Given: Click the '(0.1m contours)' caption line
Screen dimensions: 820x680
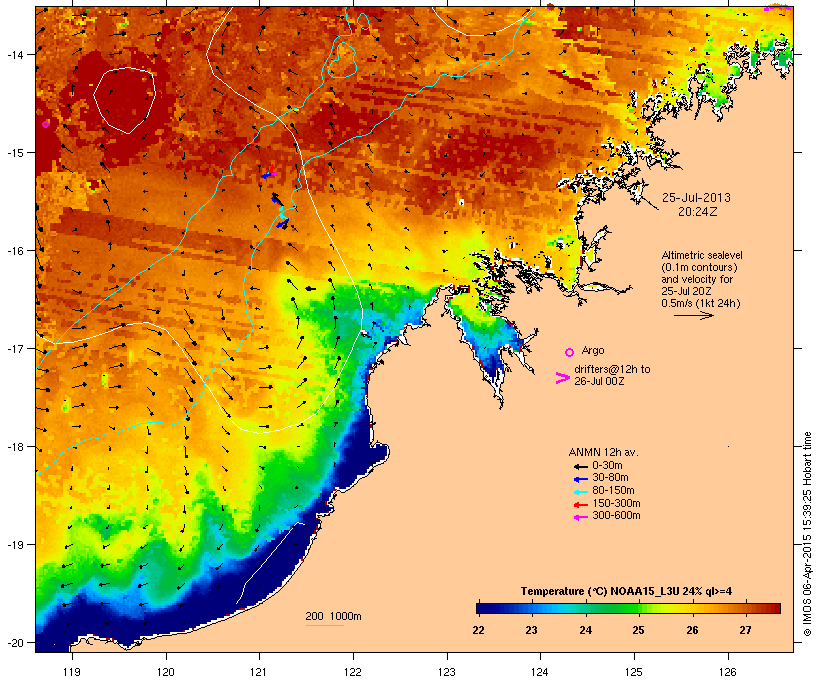Looking at the screenshot, I should tap(699, 267).
